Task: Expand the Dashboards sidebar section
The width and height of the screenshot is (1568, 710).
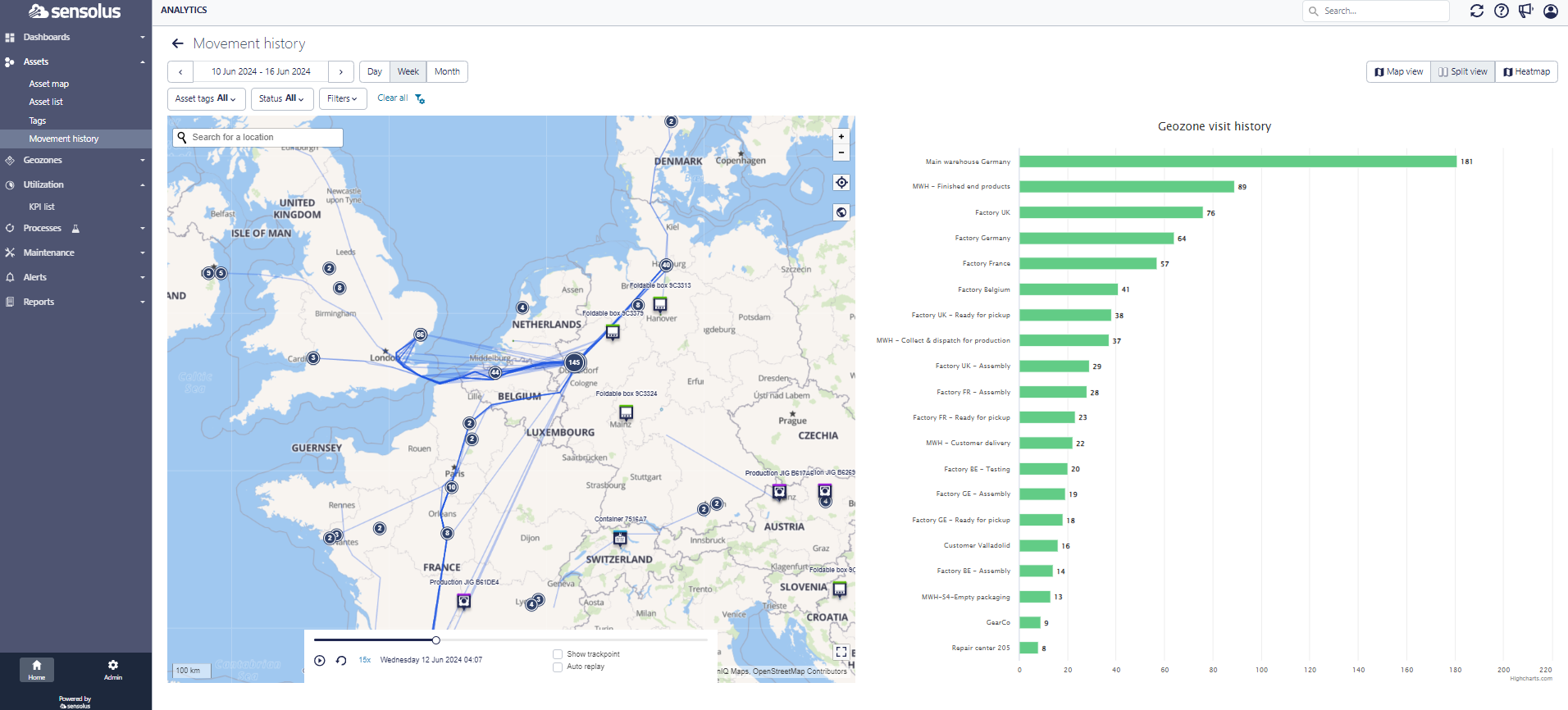Action: tap(75, 37)
